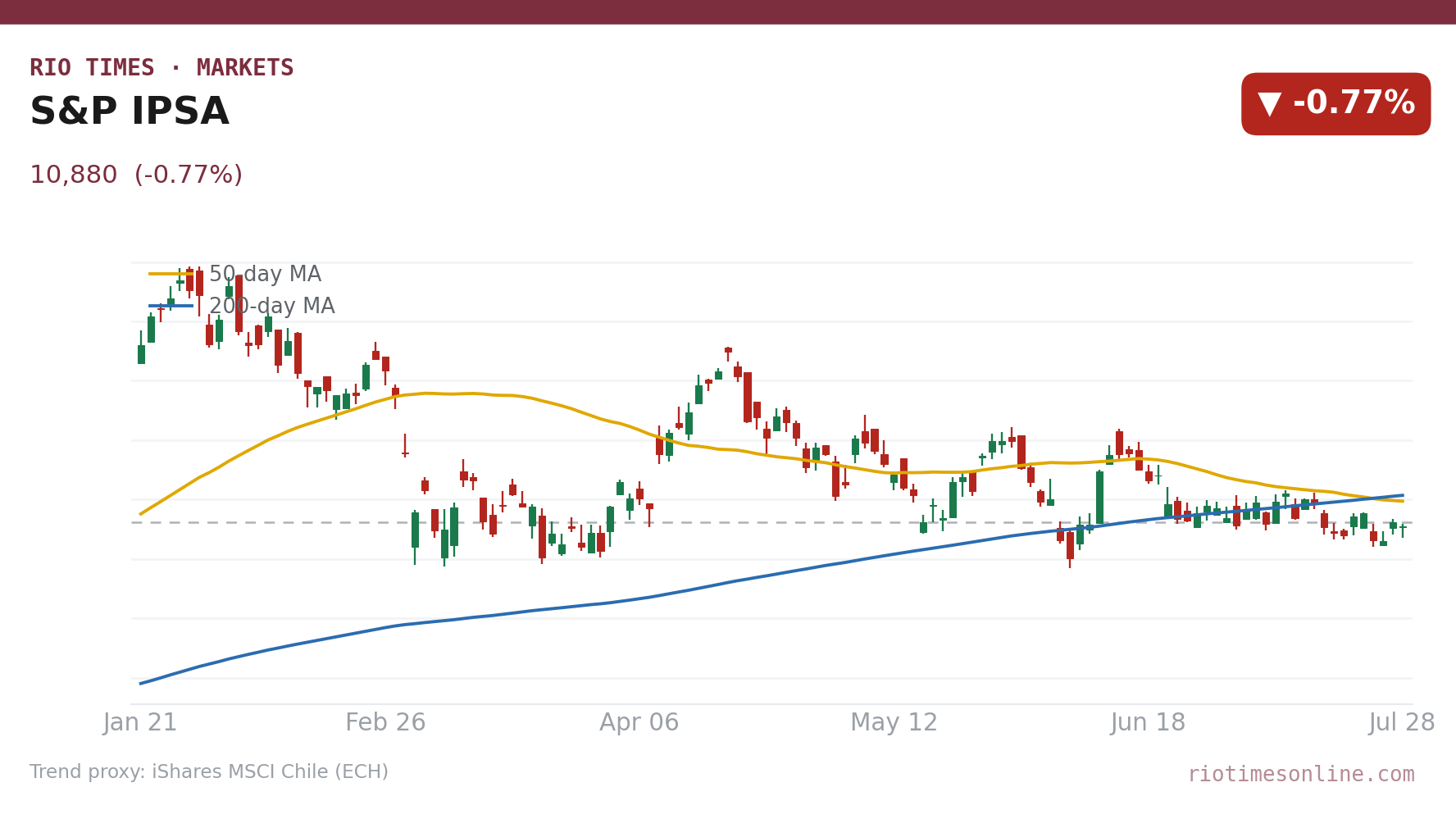Click the 'Jan 21' axis date label
This screenshot has width=1456, height=819.
point(140,723)
